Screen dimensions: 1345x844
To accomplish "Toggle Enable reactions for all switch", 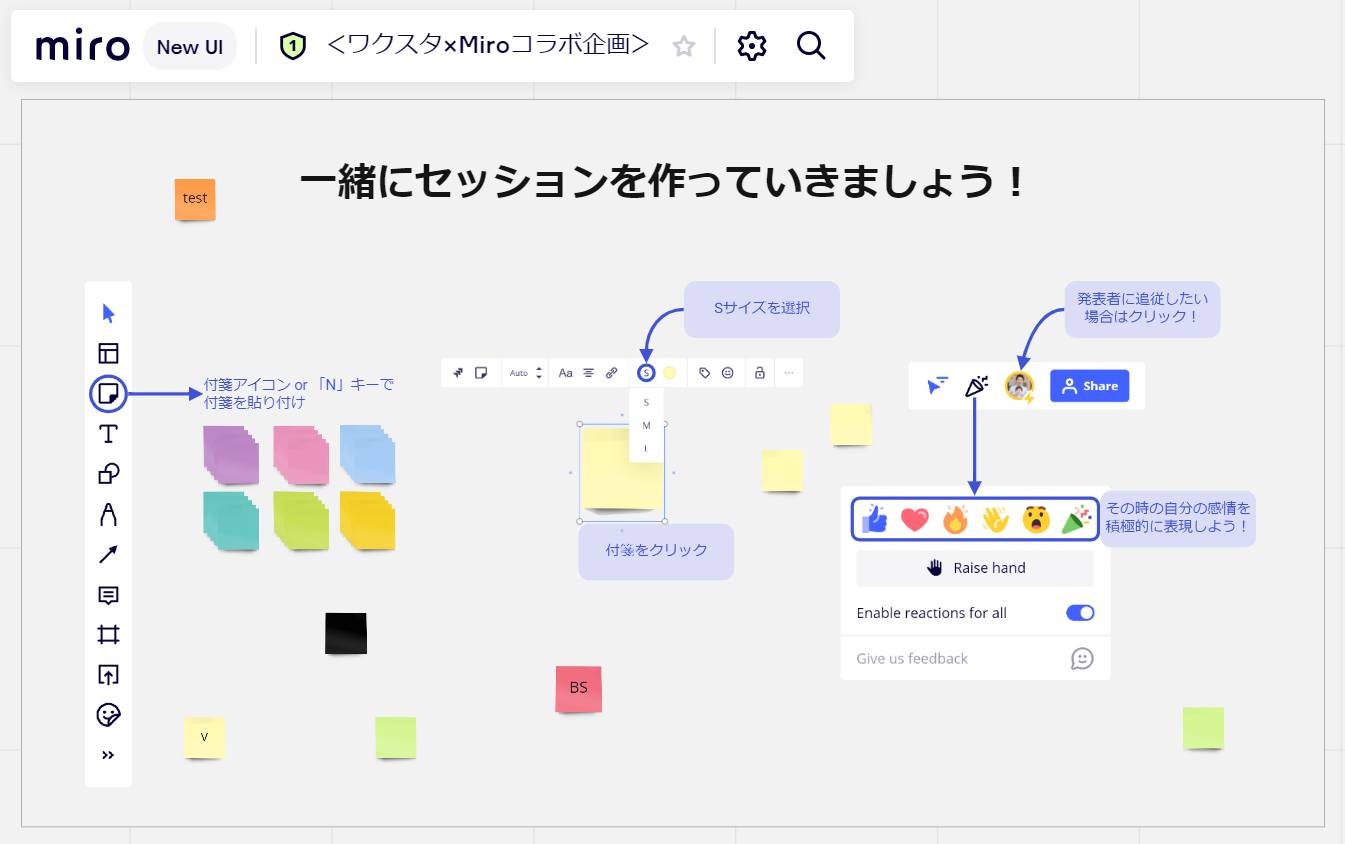I will [x=1080, y=613].
